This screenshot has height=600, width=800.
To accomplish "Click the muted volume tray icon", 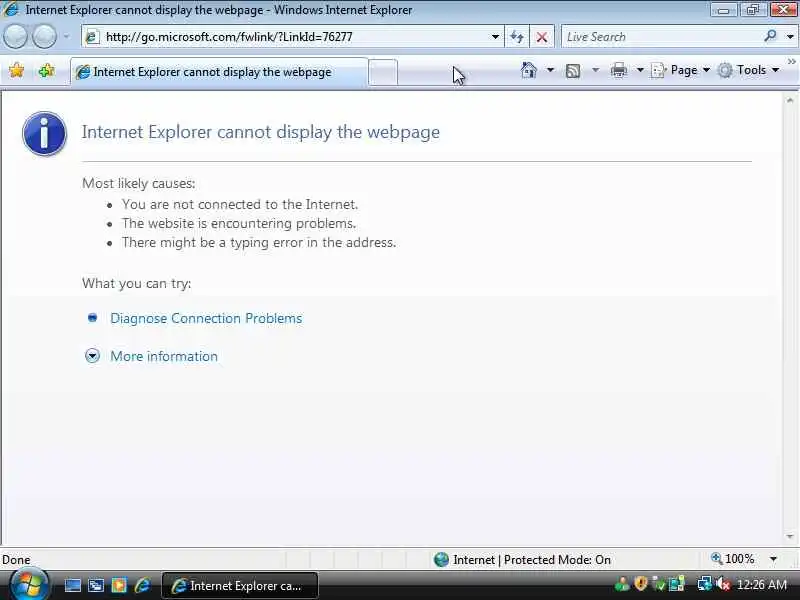I will pos(722,584).
